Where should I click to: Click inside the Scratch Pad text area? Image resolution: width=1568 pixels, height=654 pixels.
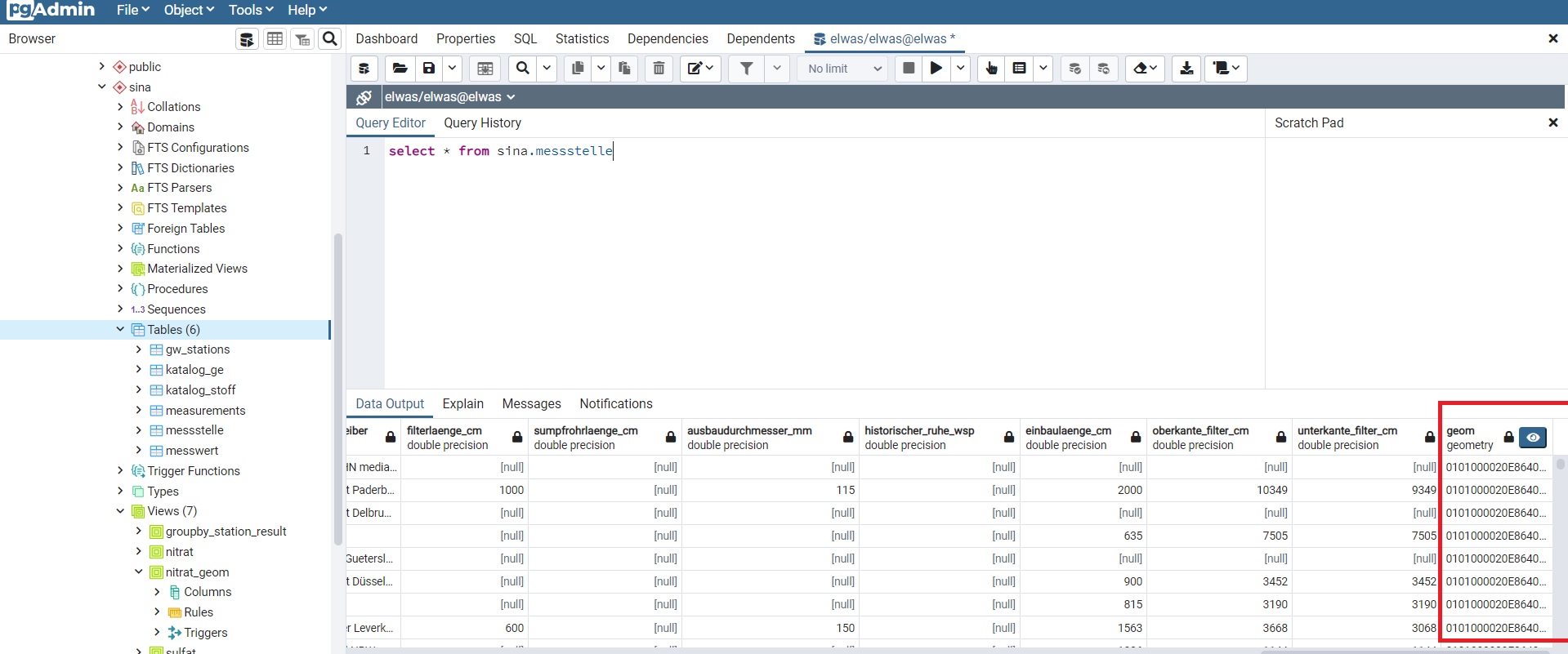(1414, 261)
